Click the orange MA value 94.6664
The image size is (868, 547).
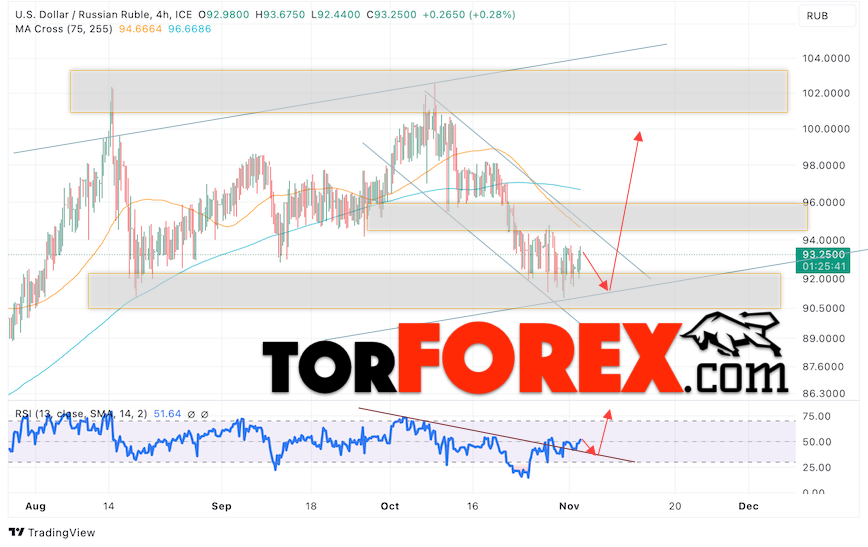pyautogui.click(x=140, y=29)
